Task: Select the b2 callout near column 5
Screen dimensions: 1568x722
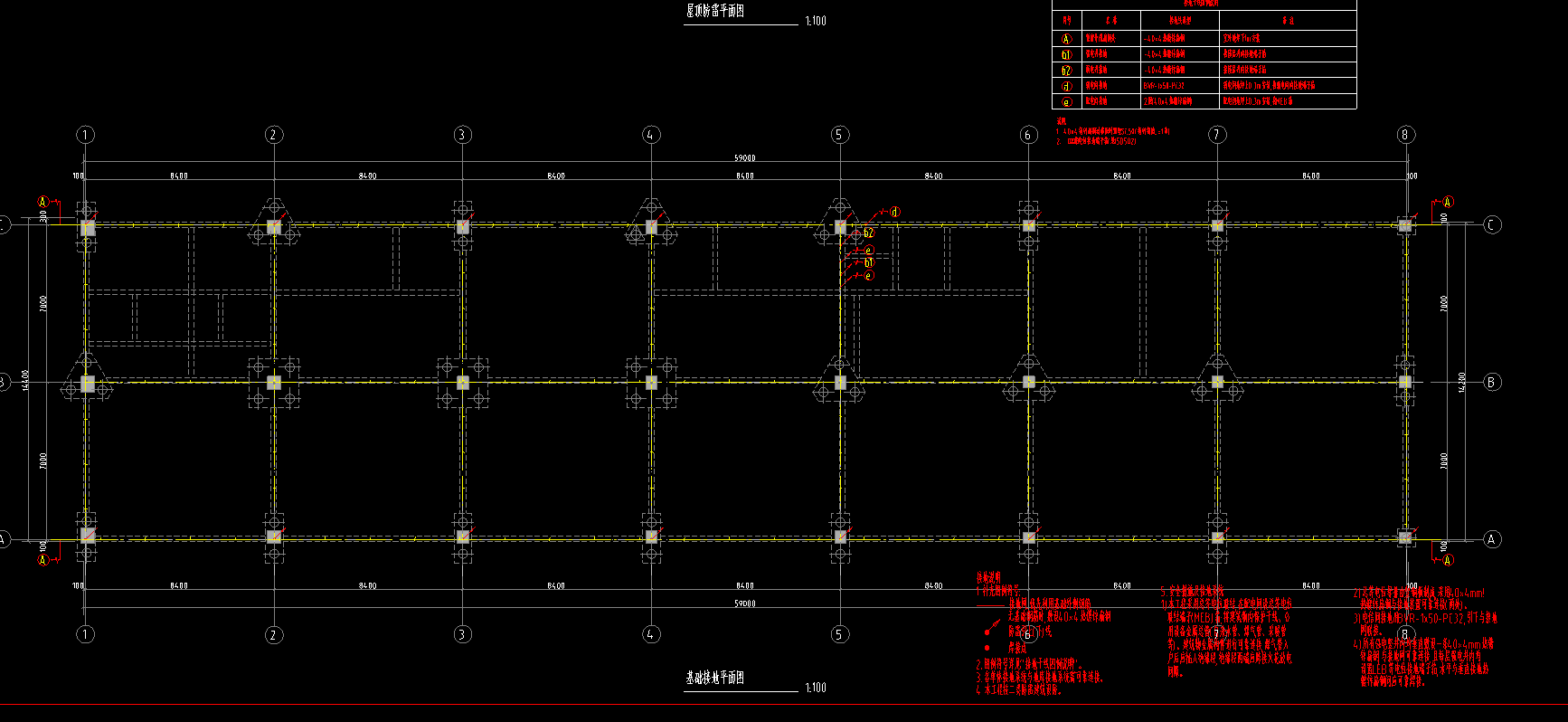Action: pos(869,233)
